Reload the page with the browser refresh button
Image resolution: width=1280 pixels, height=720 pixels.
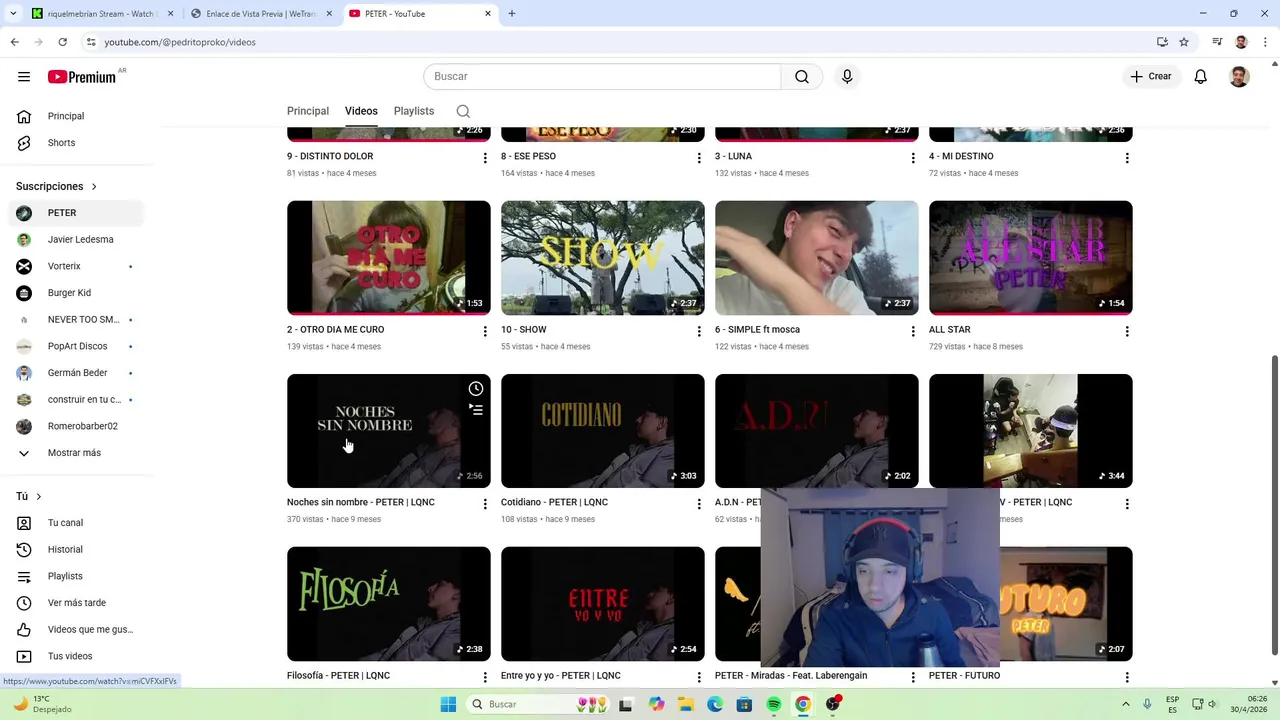(62, 42)
